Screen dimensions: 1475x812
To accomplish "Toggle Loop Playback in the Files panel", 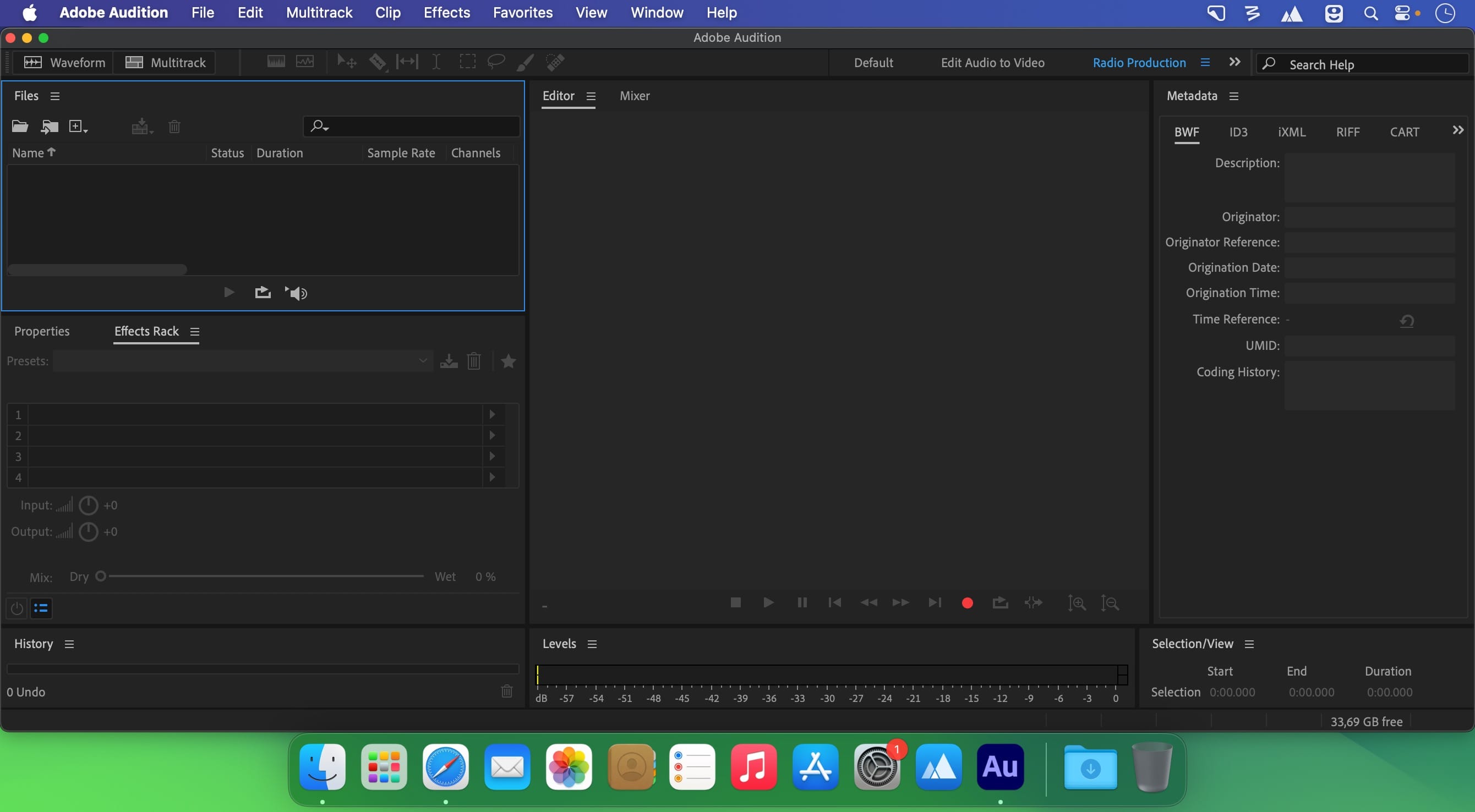I will pyautogui.click(x=263, y=293).
